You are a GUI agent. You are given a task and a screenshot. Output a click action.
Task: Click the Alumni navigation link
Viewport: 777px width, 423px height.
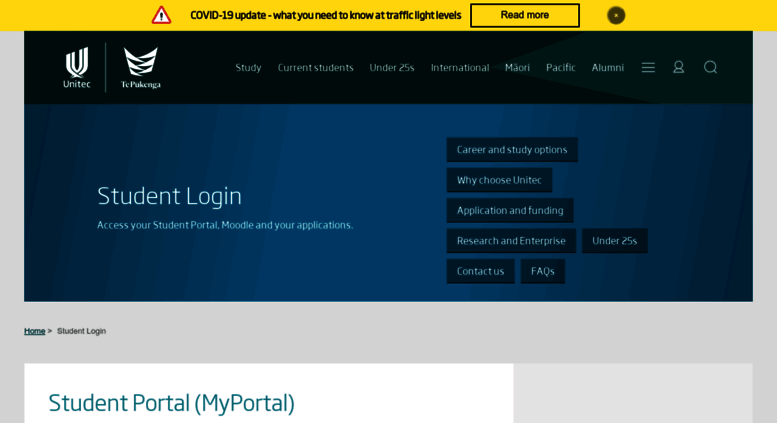tap(607, 68)
